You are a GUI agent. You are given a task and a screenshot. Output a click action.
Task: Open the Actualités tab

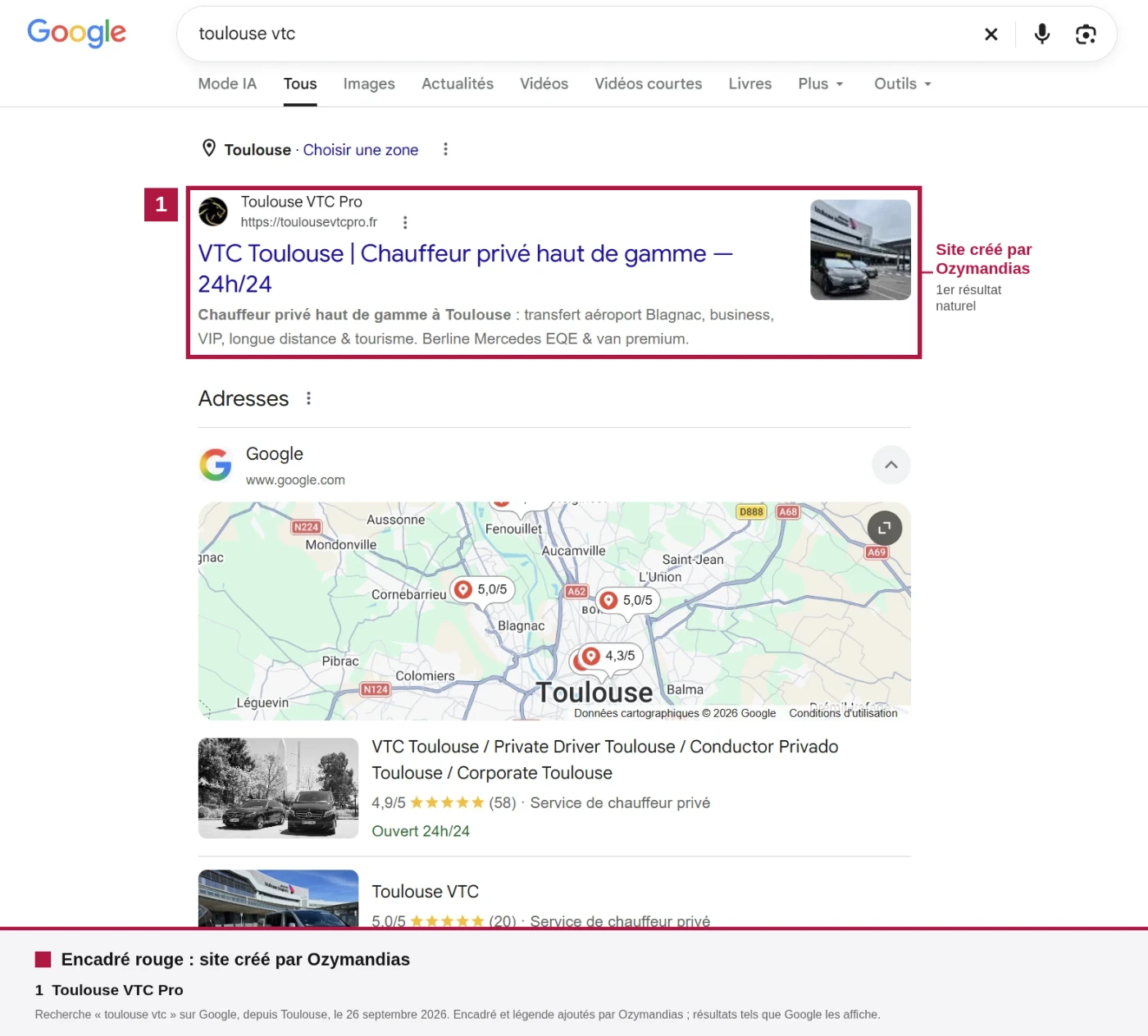pyautogui.click(x=458, y=84)
